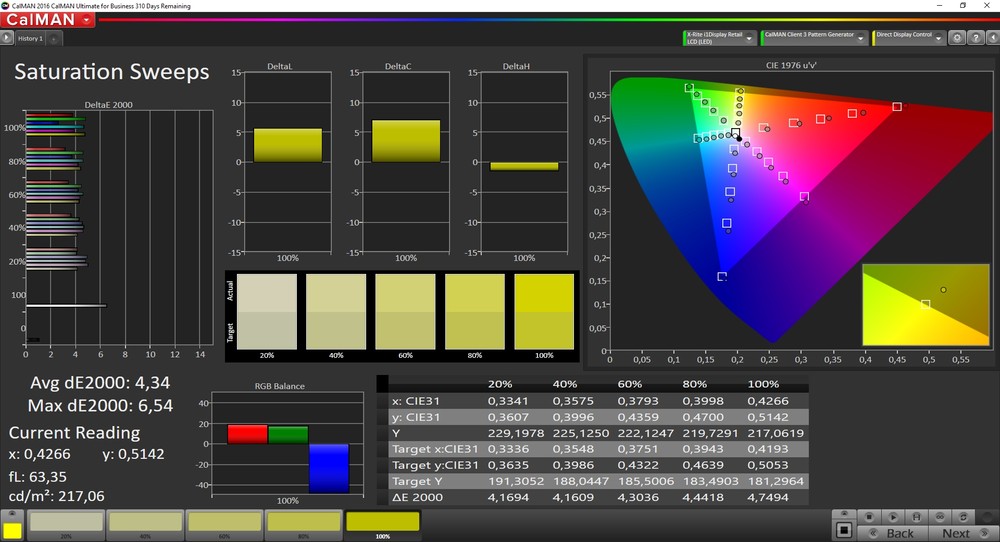Expand the X-Rite i1Display Retail meter dropdown
The width and height of the screenshot is (1000, 542).
pos(750,38)
